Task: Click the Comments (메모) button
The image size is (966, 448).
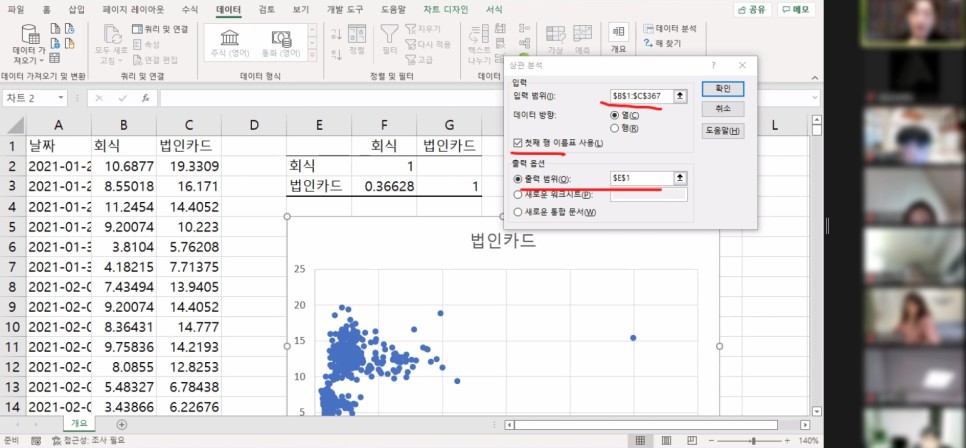Action: point(796,9)
